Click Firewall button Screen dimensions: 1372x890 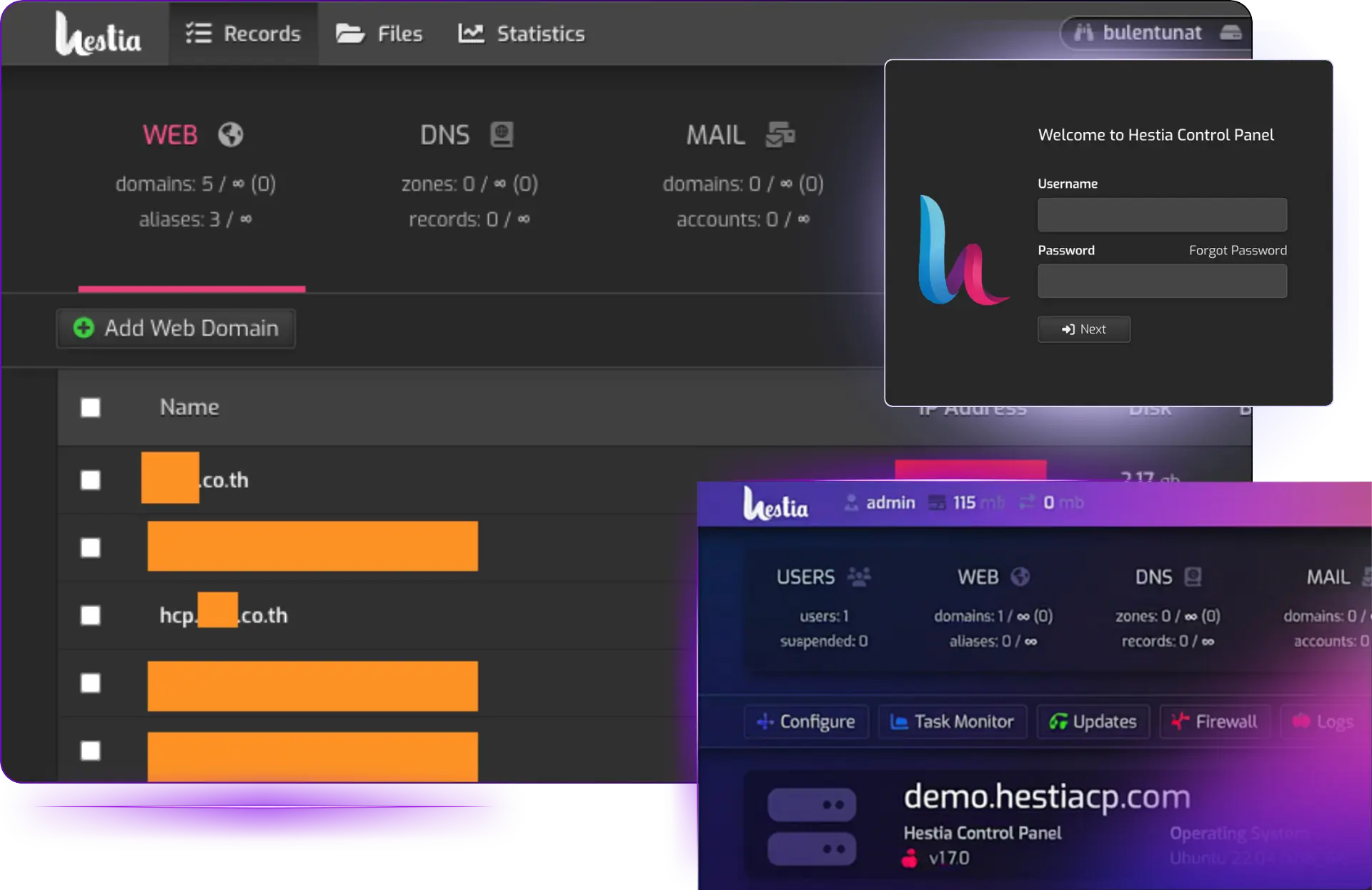pos(1215,722)
